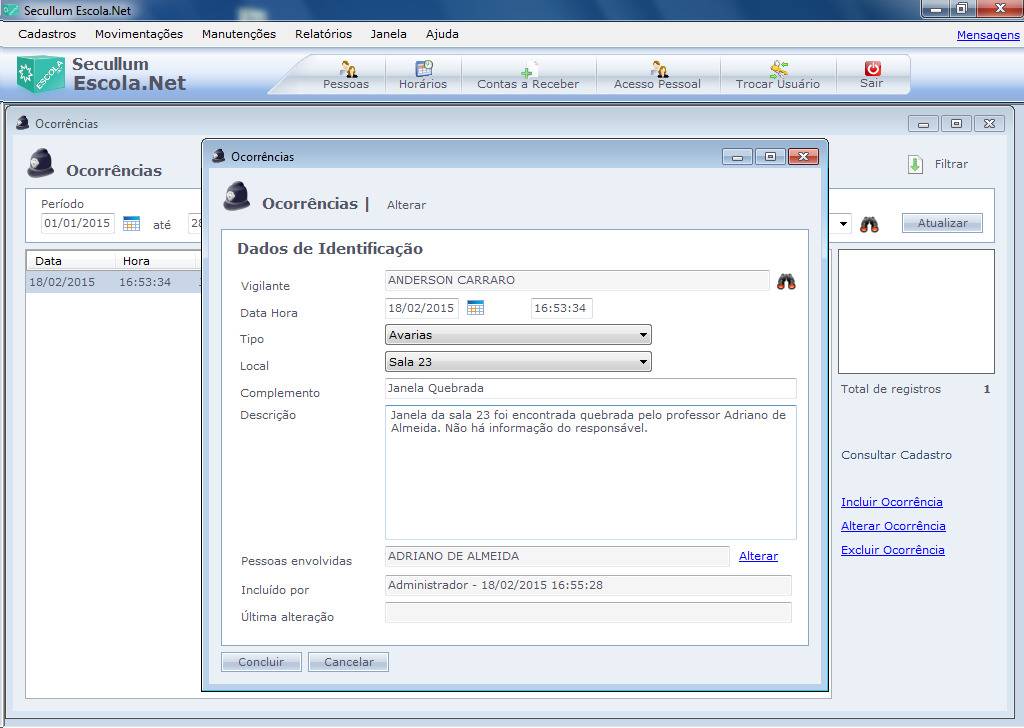Open the Pessoas toolbar icon
Viewport: 1024px width, 728px height.
tap(348, 69)
